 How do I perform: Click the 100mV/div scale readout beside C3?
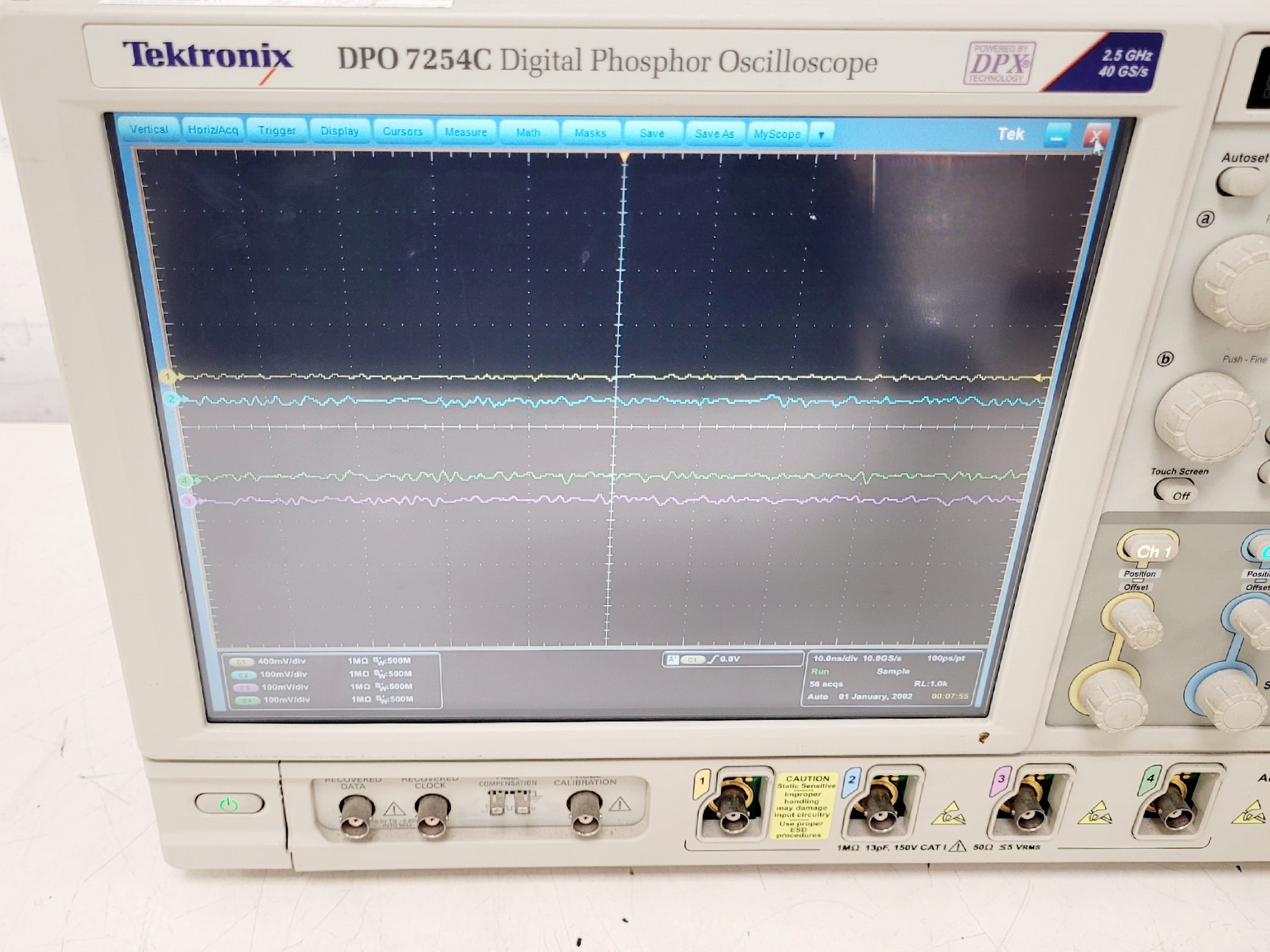285,688
